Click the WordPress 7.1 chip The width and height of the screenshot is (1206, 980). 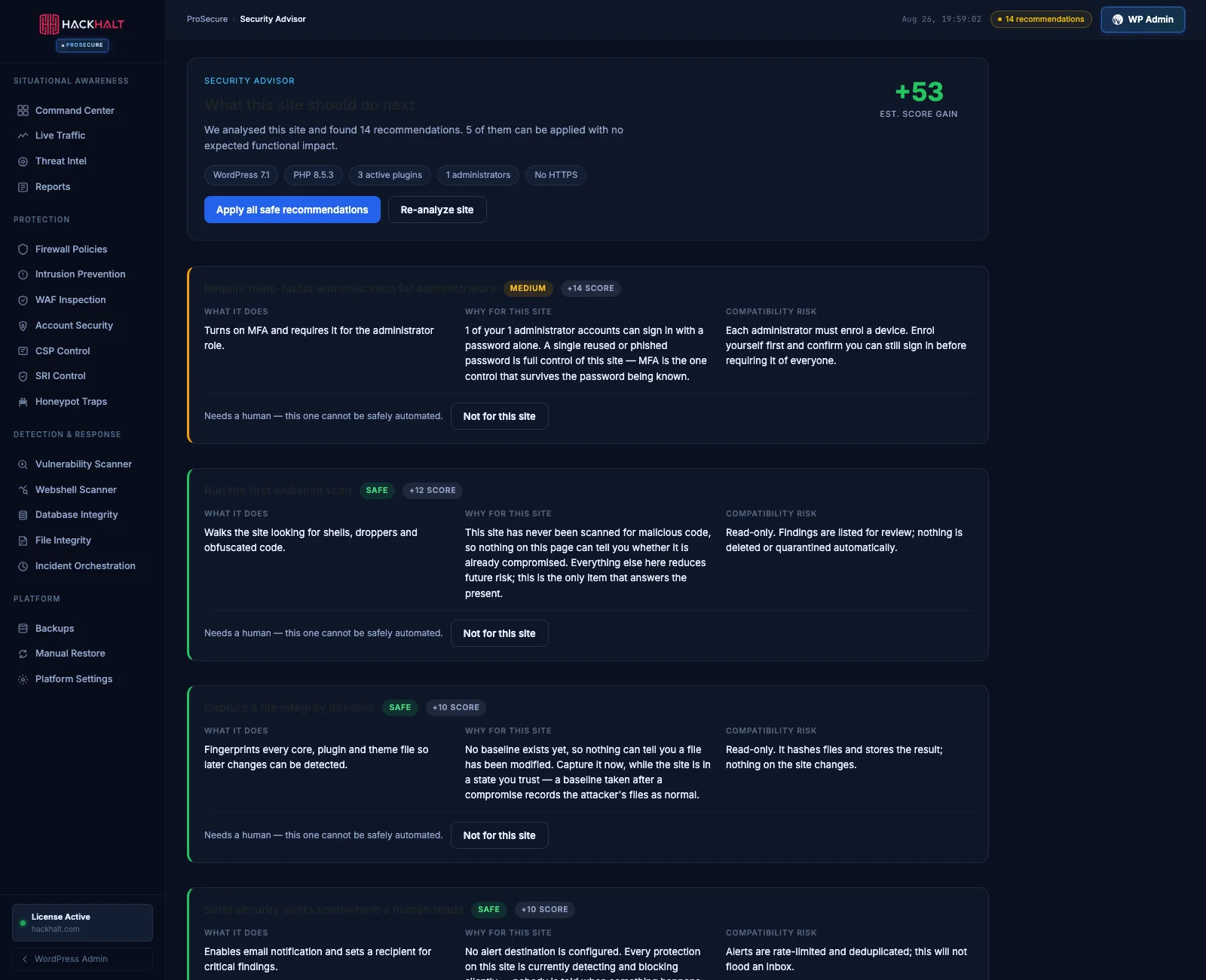pos(241,175)
